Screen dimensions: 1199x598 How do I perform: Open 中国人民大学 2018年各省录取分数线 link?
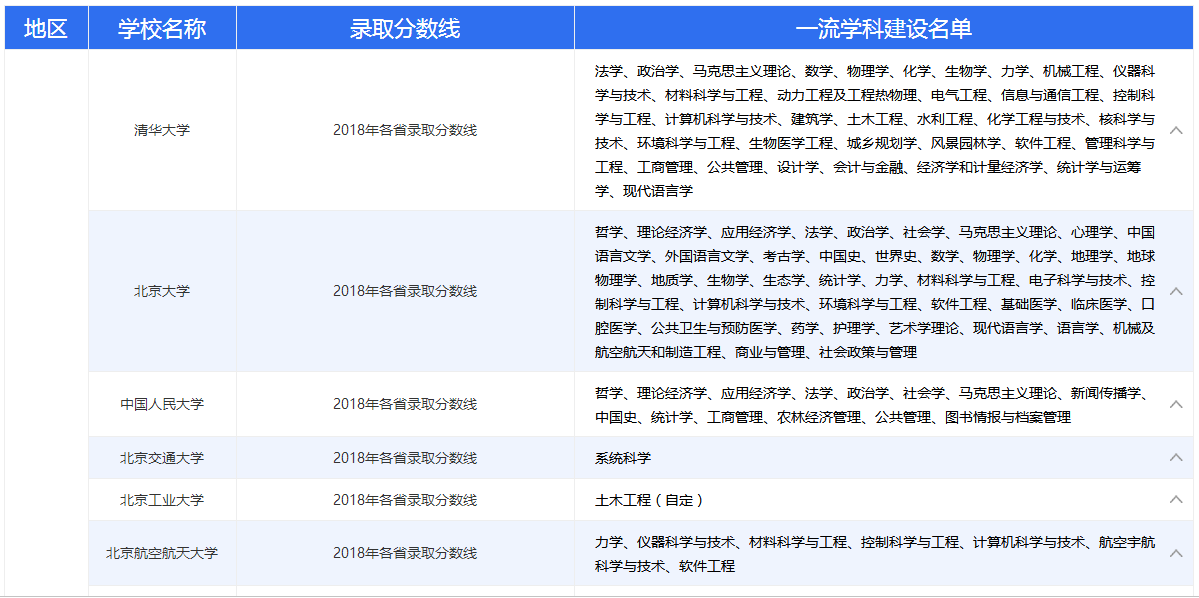point(405,404)
